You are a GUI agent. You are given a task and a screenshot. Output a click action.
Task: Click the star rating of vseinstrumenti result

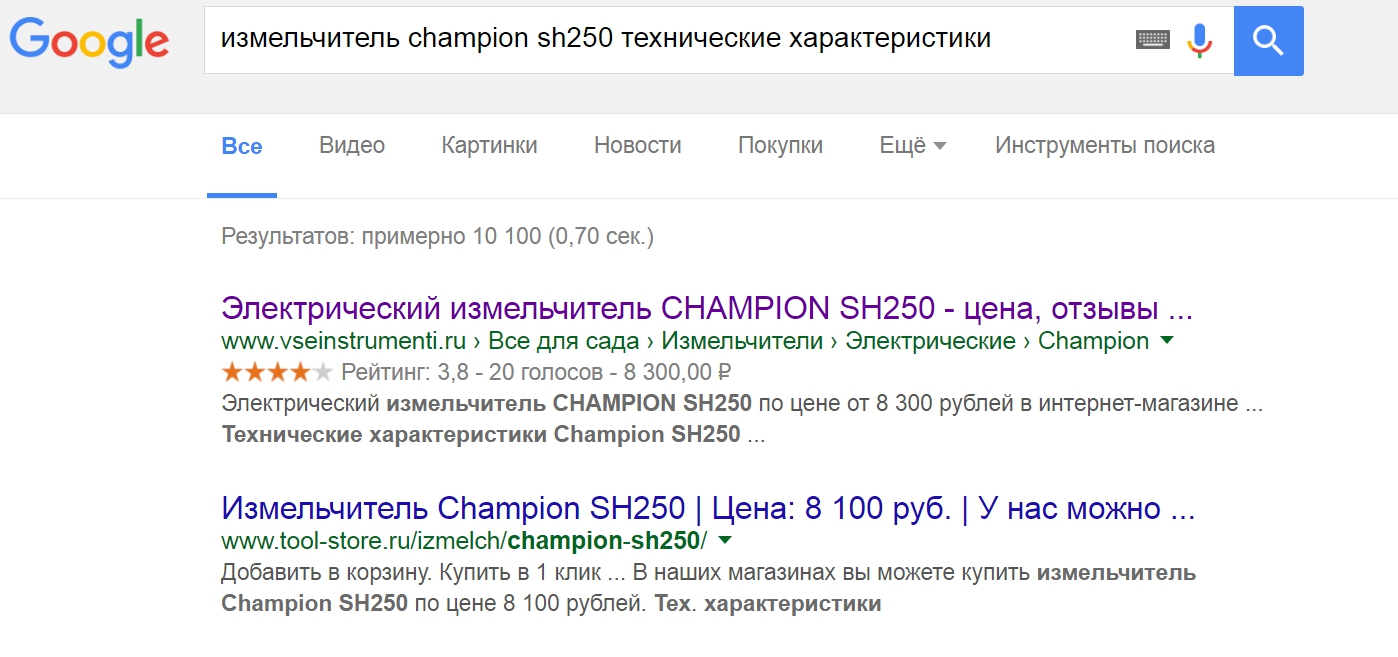click(x=277, y=373)
